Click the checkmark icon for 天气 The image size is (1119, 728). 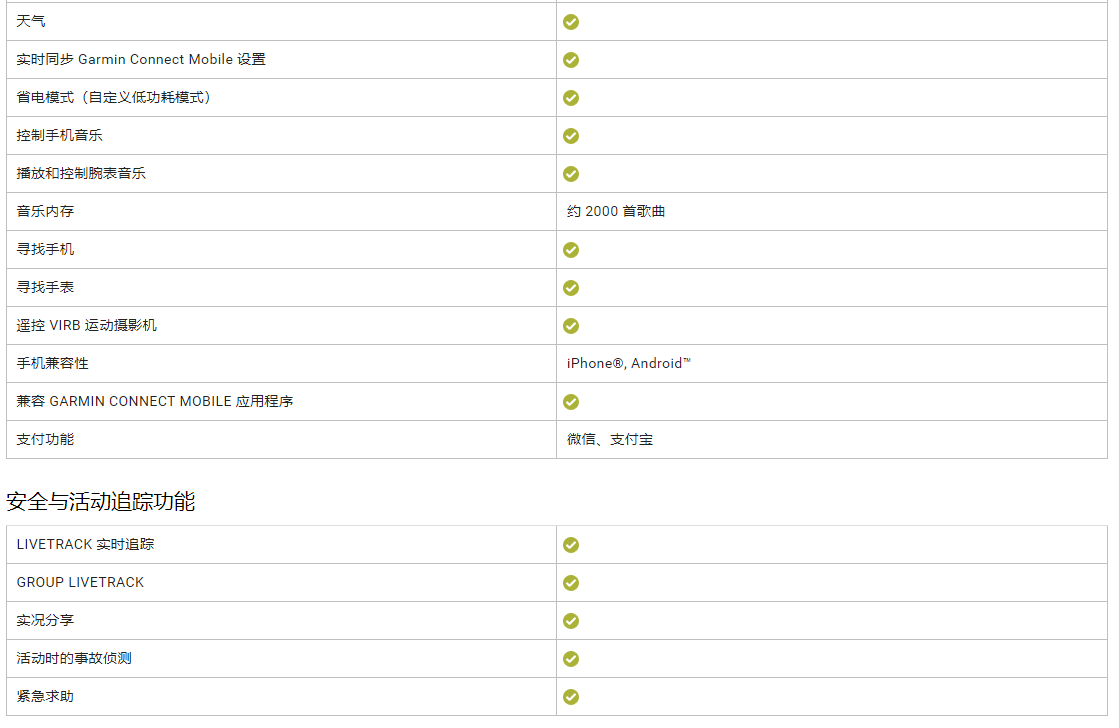point(571,22)
